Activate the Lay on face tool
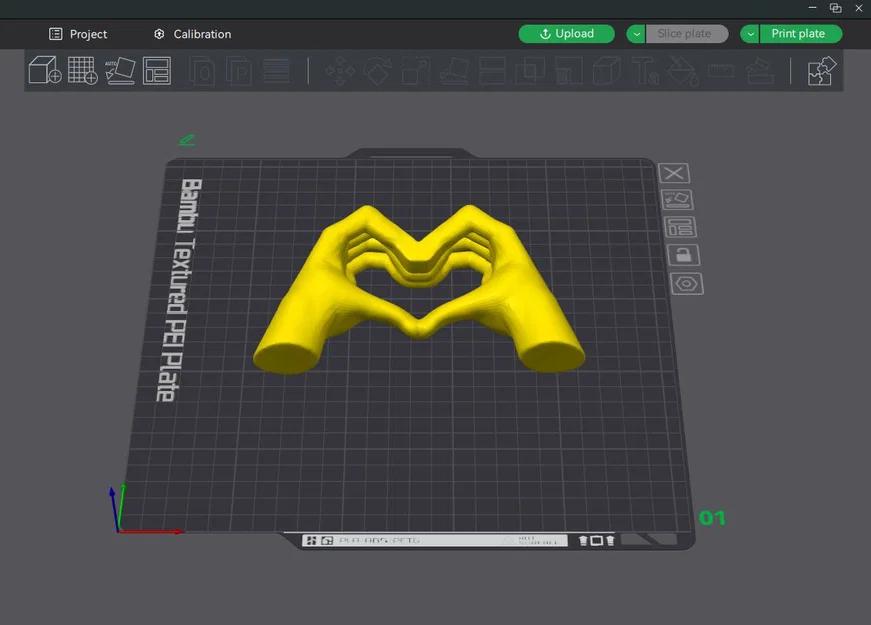Image resolution: width=871 pixels, height=625 pixels. click(452, 70)
